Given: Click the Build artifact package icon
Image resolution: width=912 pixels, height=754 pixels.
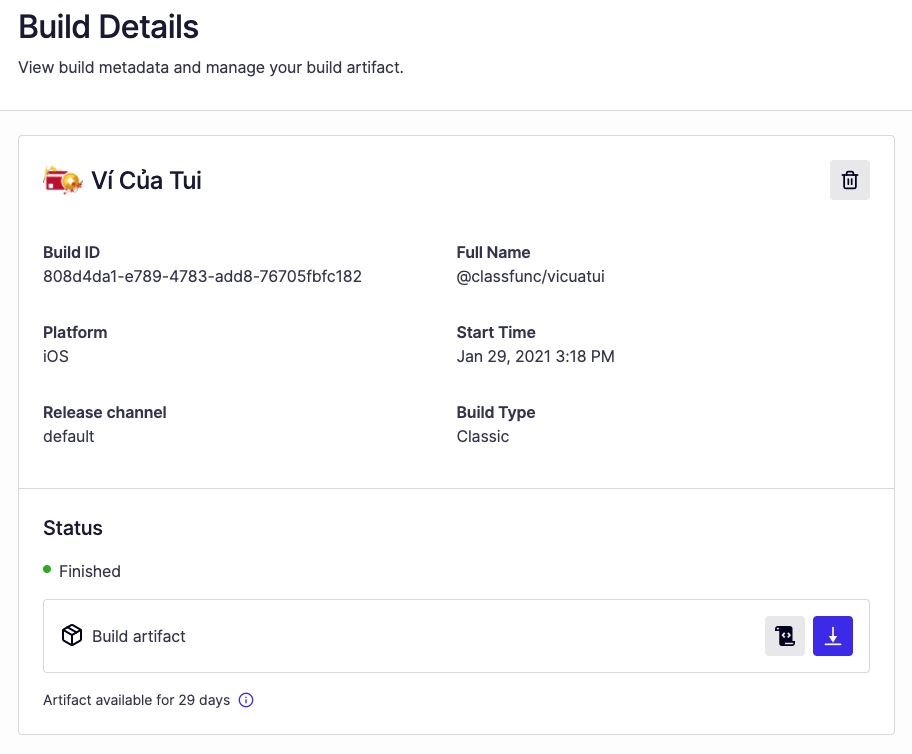Looking at the screenshot, I should pyautogui.click(x=72, y=636).
